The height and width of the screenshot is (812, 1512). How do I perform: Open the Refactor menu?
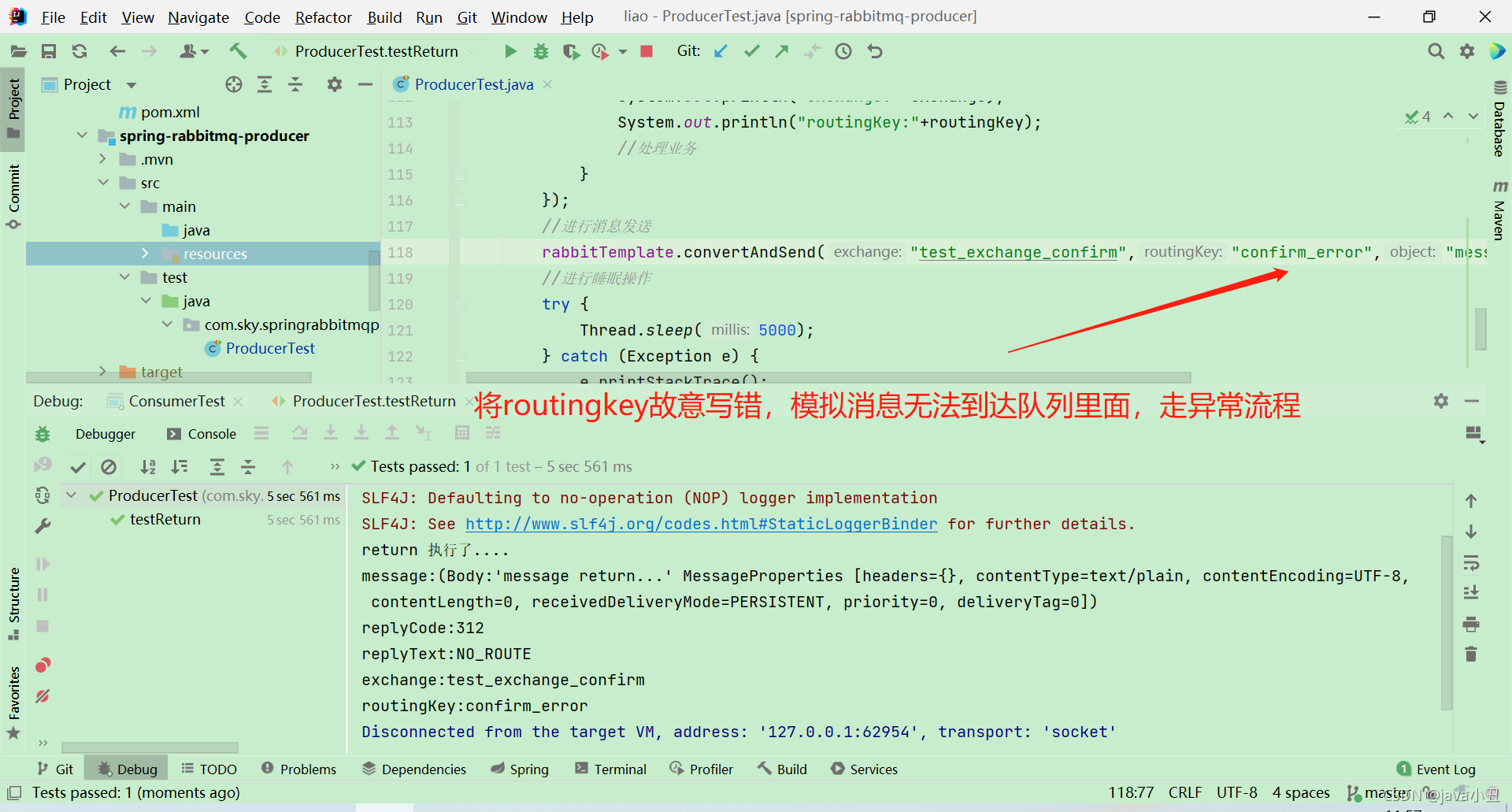click(x=323, y=17)
